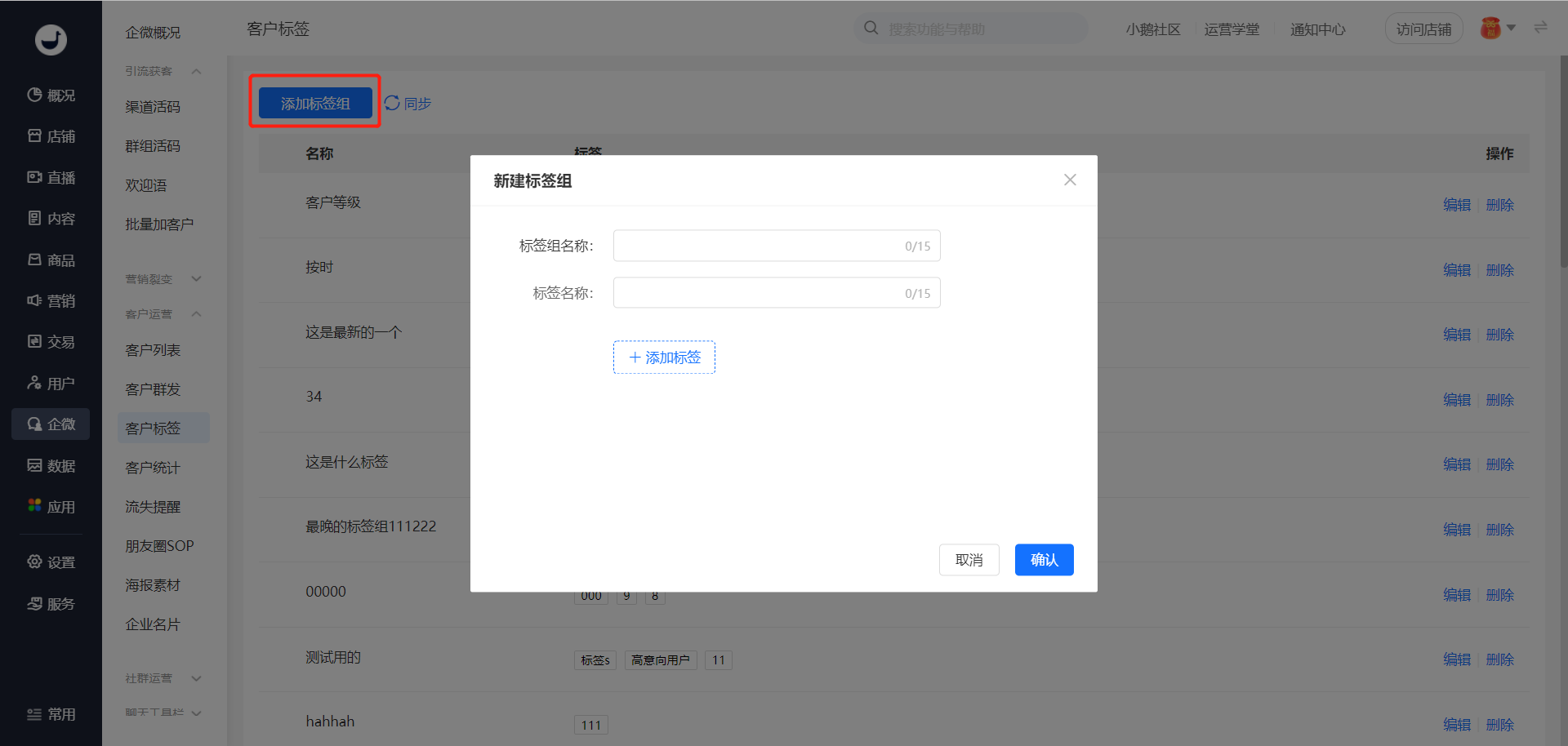1568x746 pixels.
Task: Open the 应用 apps section
Action: pos(51,506)
